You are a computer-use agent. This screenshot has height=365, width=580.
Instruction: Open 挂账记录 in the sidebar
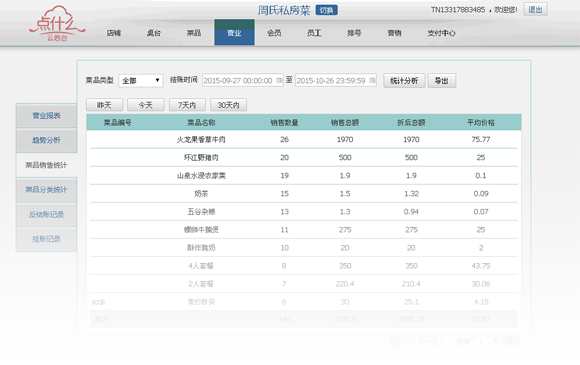tap(46, 239)
